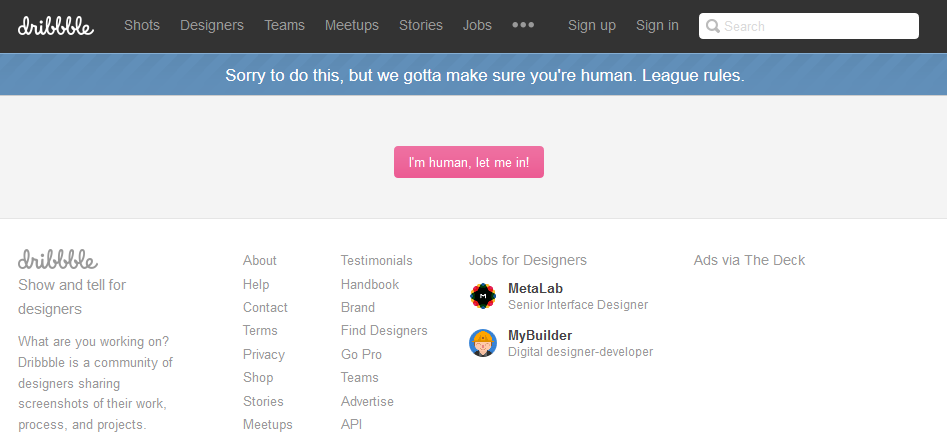Focus the Search input field
The width and height of the screenshot is (947, 445).
pyautogui.click(x=815, y=26)
